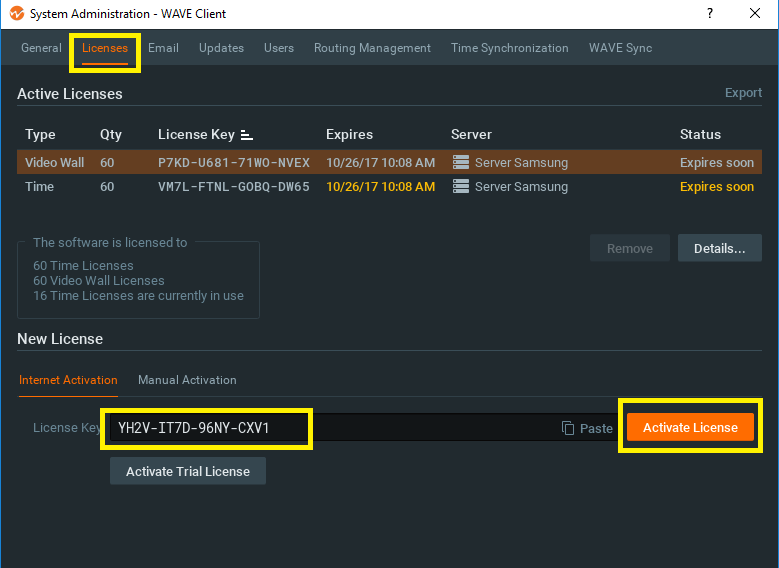Switch to the Manual Activation tab
The height and width of the screenshot is (568, 779).
pos(187,380)
